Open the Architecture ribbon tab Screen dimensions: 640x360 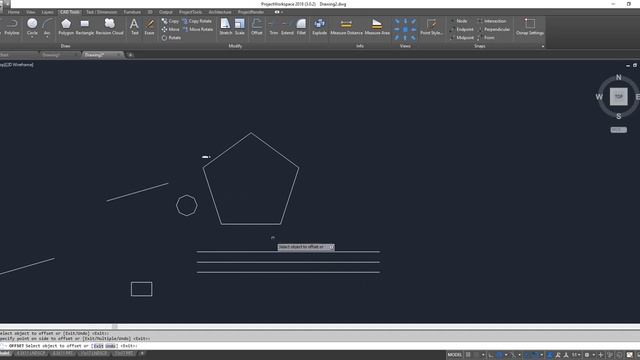pos(220,12)
